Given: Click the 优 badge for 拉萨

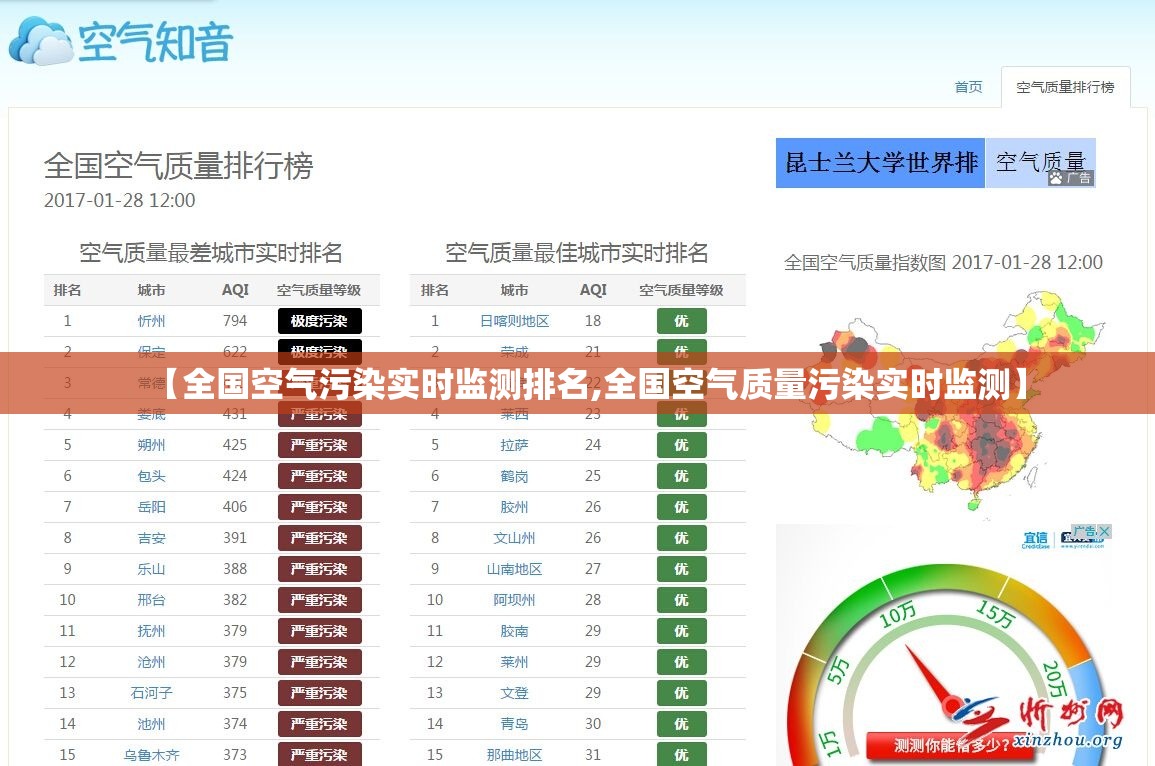Looking at the screenshot, I should click(x=681, y=445).
